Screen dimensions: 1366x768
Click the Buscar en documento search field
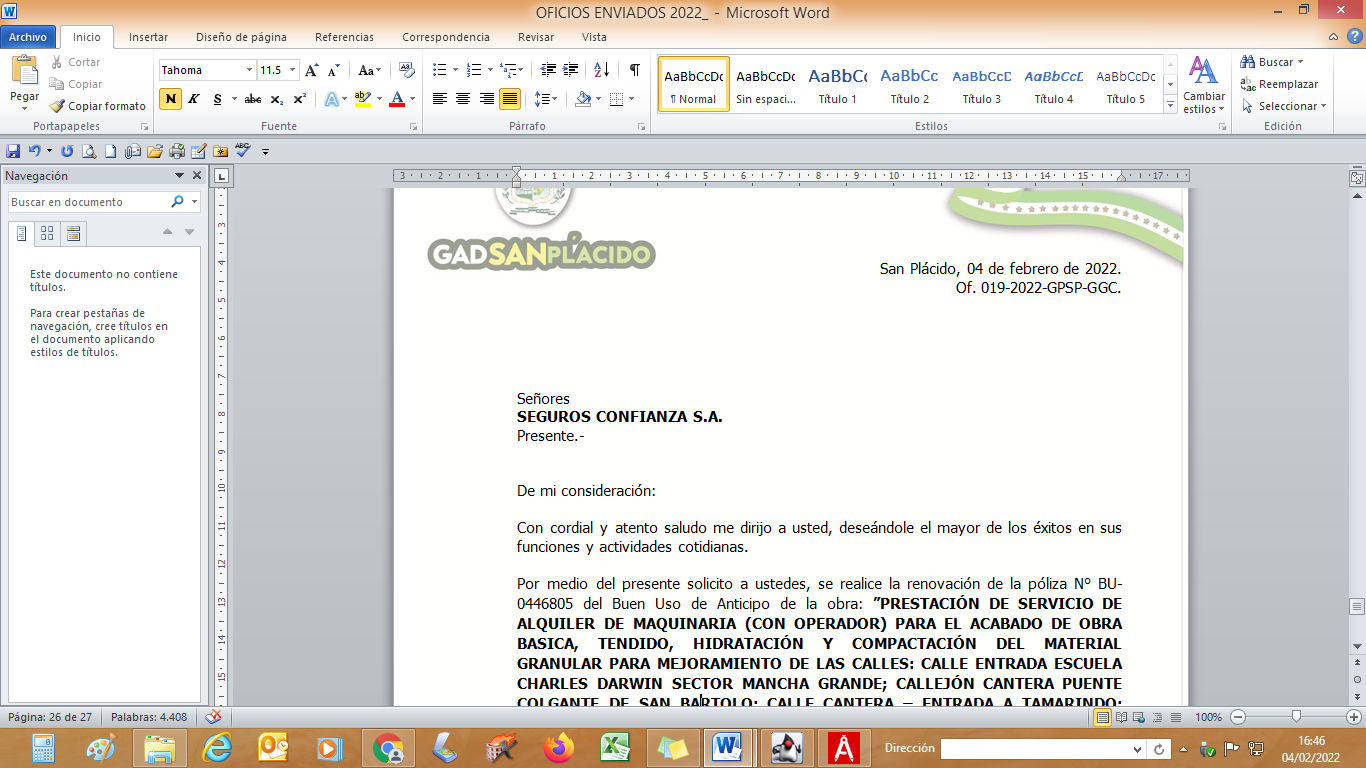(x=88, y=202)
